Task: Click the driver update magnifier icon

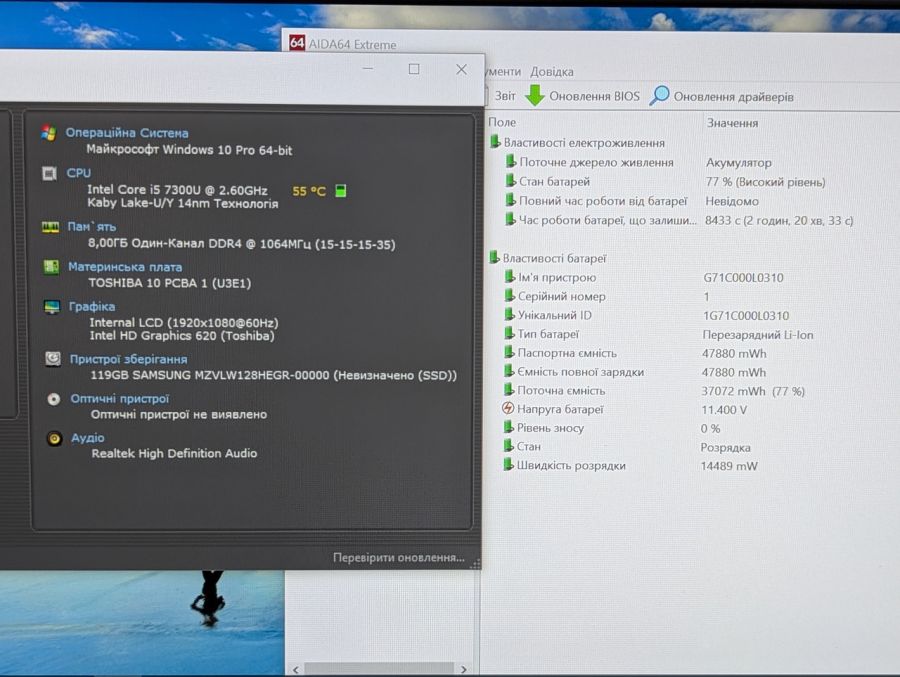Action: (659, 95)
